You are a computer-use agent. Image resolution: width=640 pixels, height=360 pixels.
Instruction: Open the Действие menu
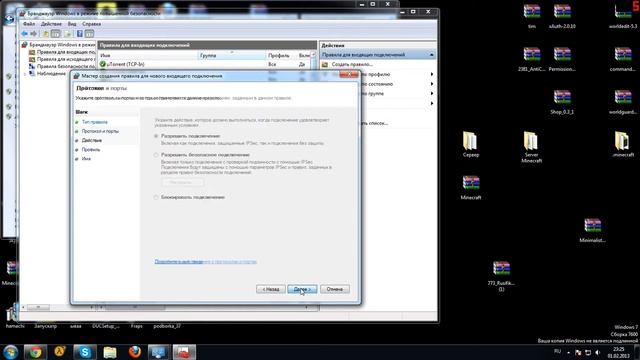(x=51, y=24)
